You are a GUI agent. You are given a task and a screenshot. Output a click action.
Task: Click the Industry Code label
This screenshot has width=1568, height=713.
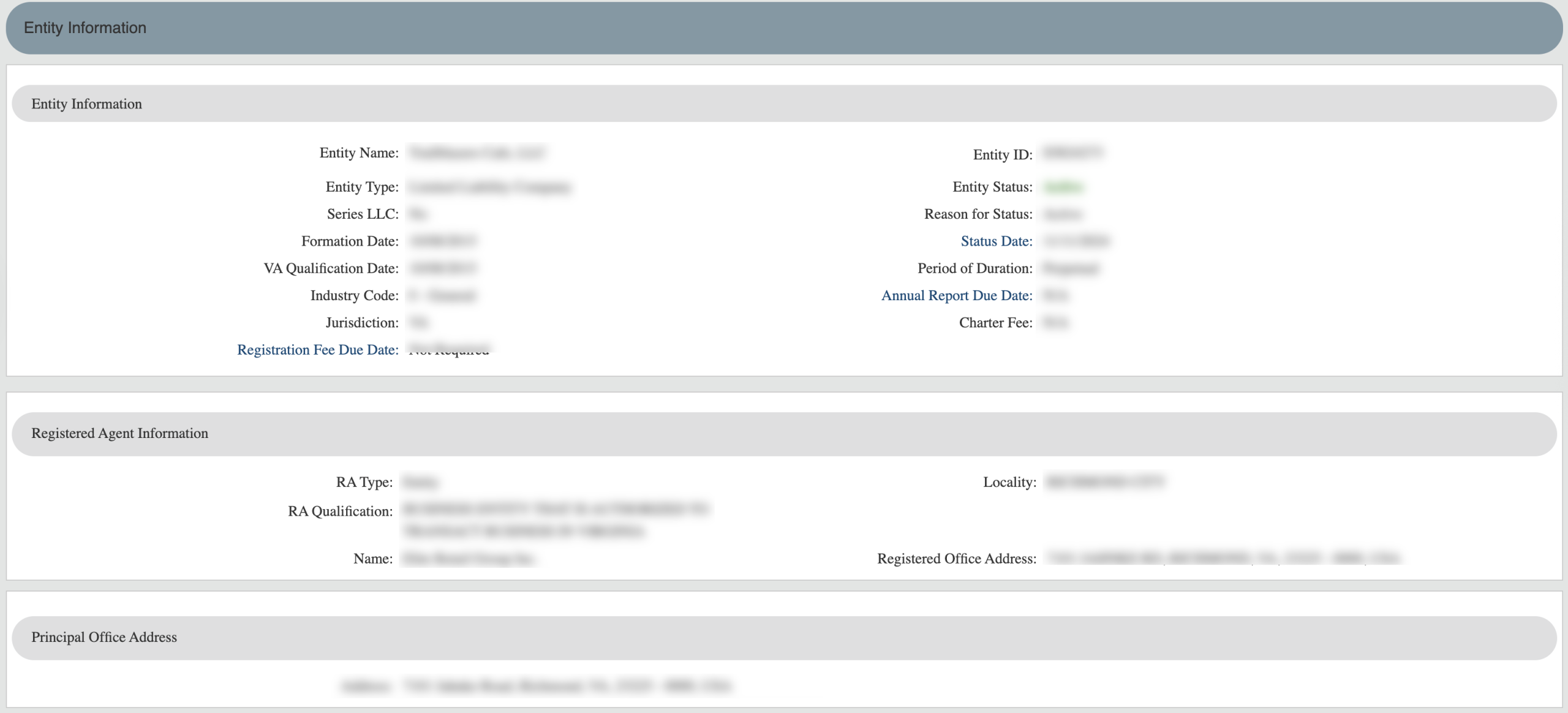(354, 295)
